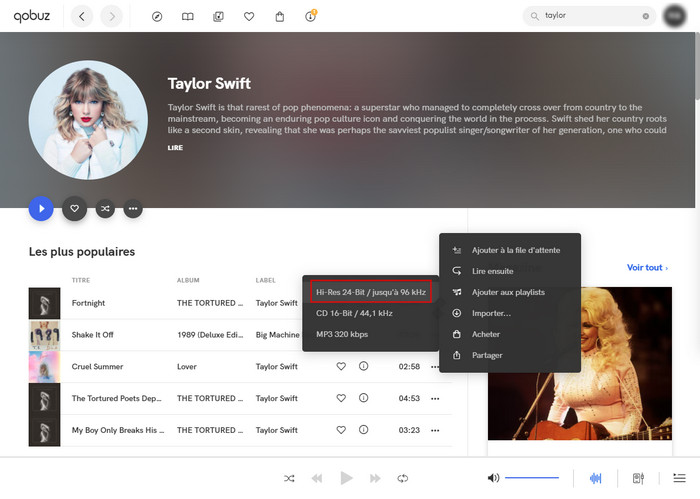Favorite Taylor Swift with the heart button
Image resolution: width=700 pixels, height=499 pixels.
73,209
